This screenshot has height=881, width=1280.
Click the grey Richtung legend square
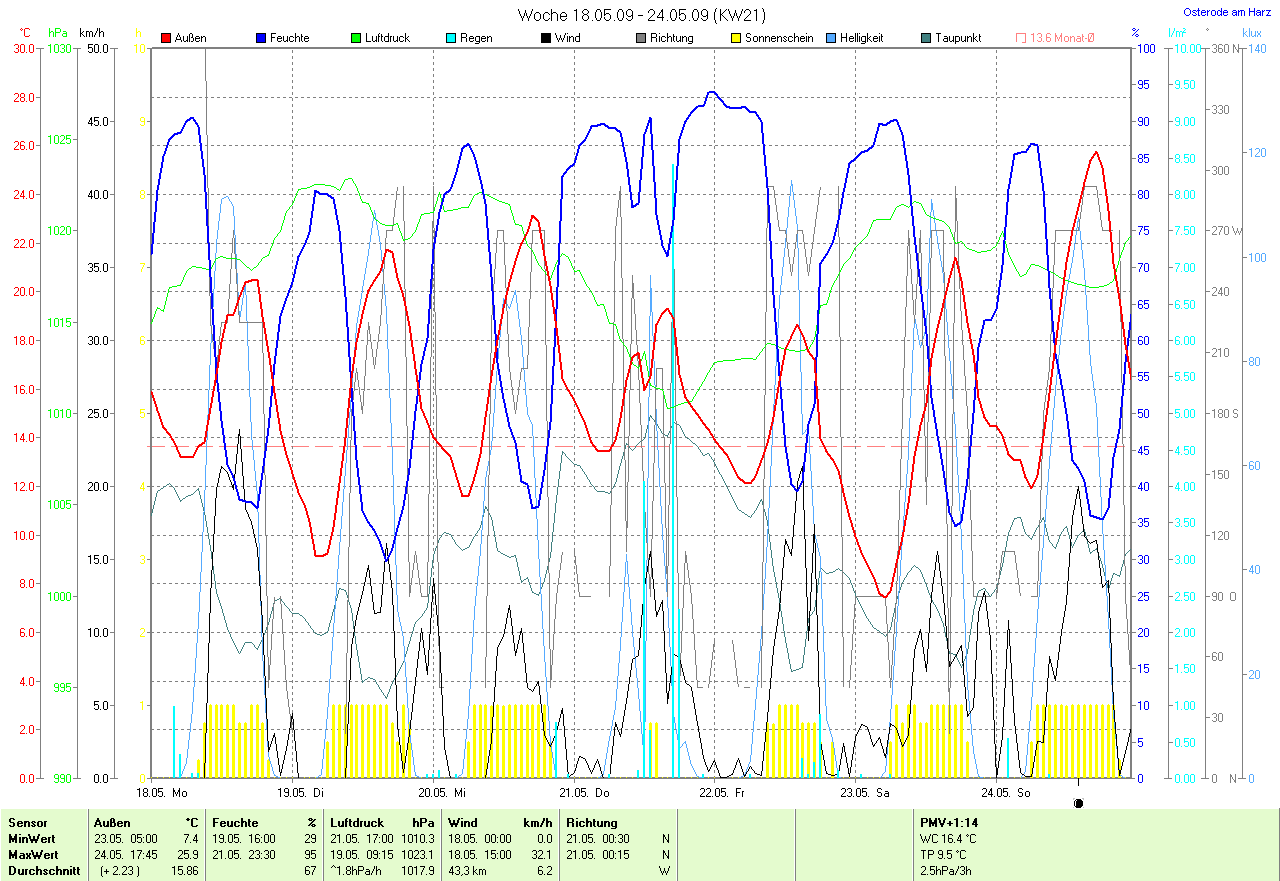pyautogui.click(x=641, y=38)
